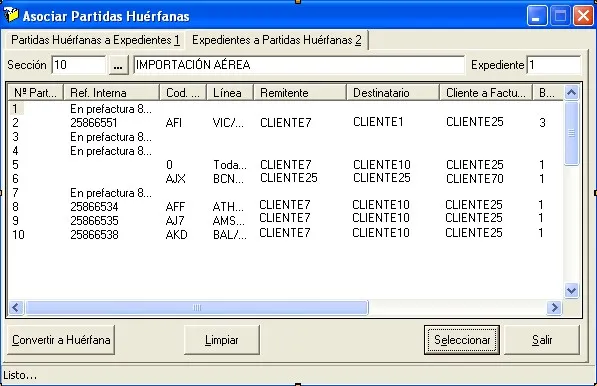Click the BCN... line cell

point(228,179)
